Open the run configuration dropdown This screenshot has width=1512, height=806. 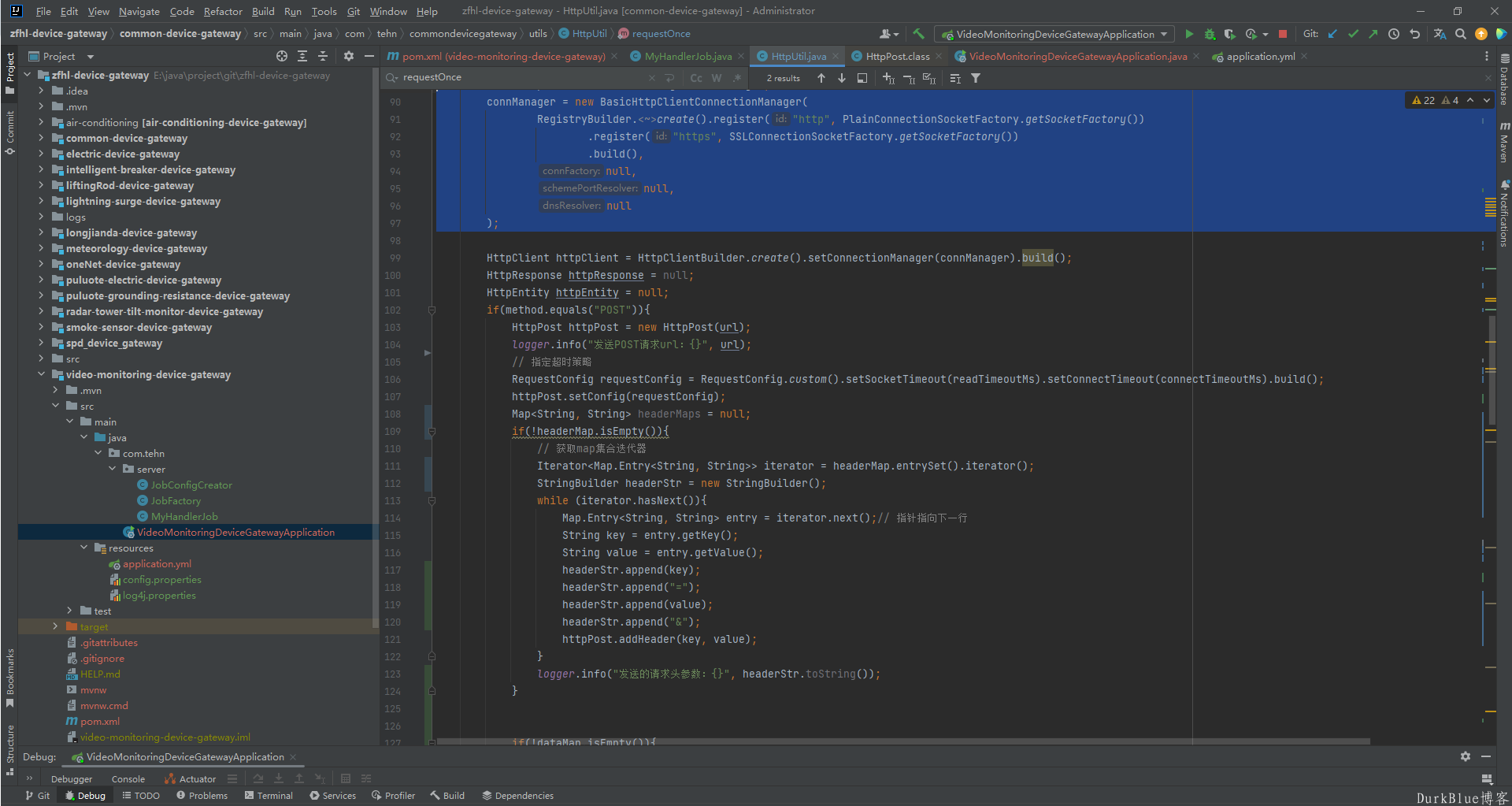pyautogui.click(x=1054, y=34)
